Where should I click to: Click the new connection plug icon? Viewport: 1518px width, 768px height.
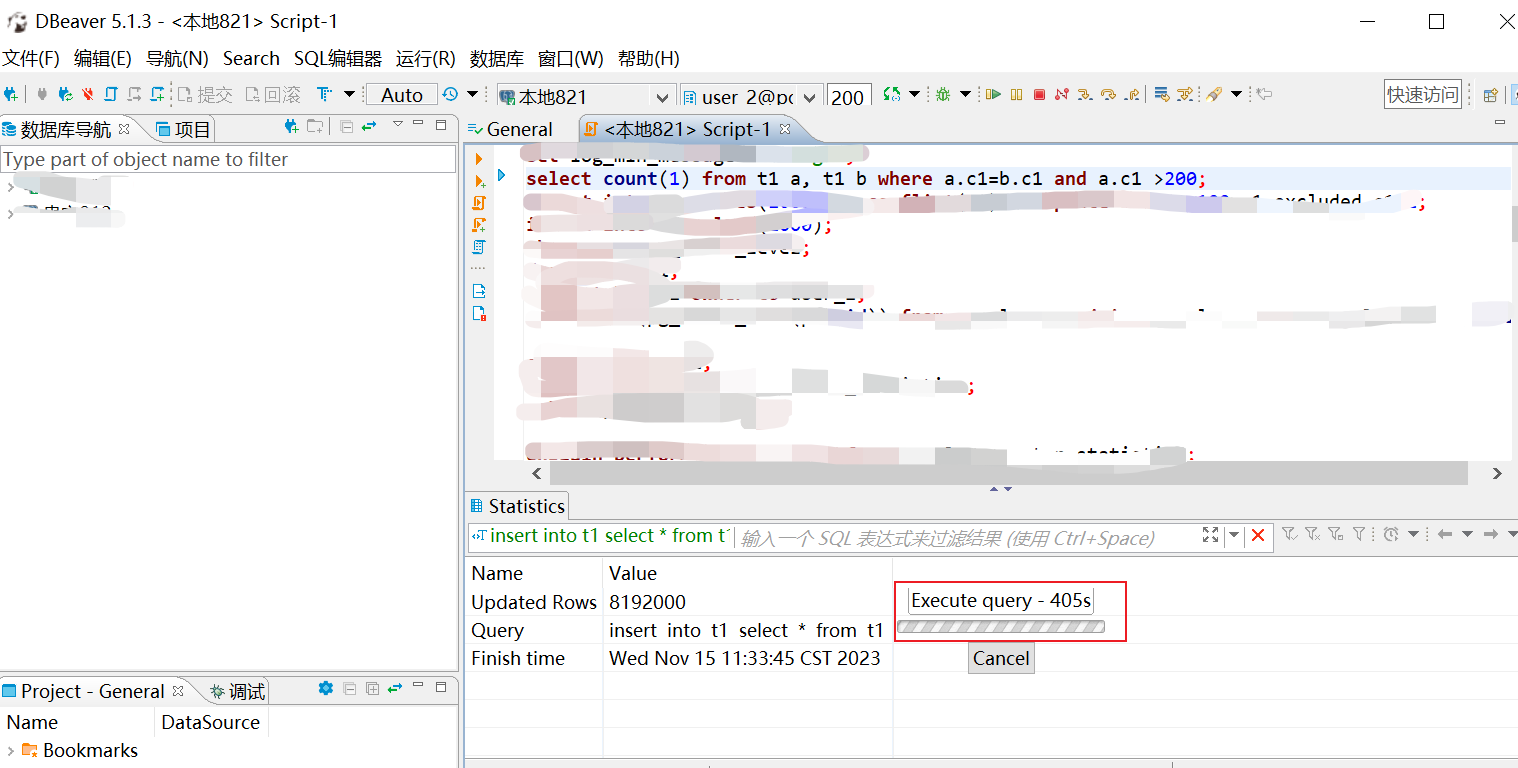pos(11,96)
